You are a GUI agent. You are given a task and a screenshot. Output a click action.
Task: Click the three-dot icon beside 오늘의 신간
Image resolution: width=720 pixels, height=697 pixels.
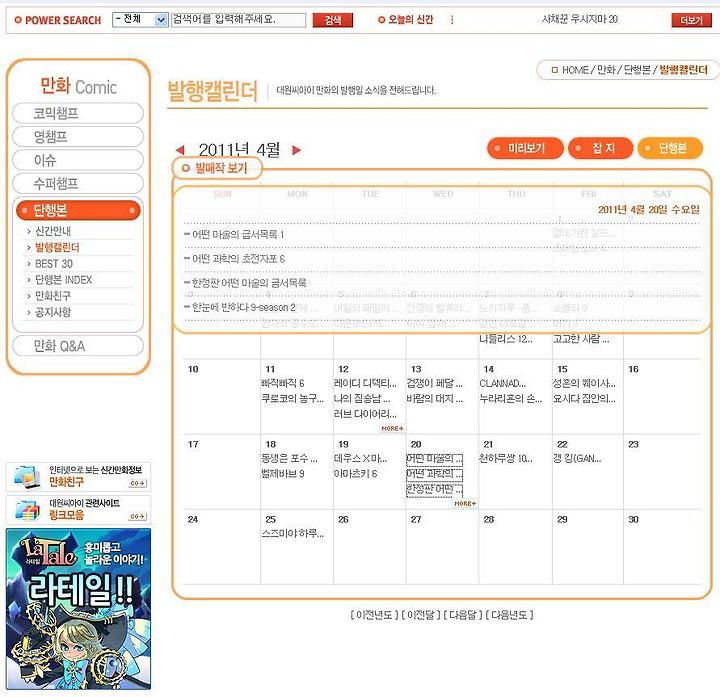click(x=452, y=20)
